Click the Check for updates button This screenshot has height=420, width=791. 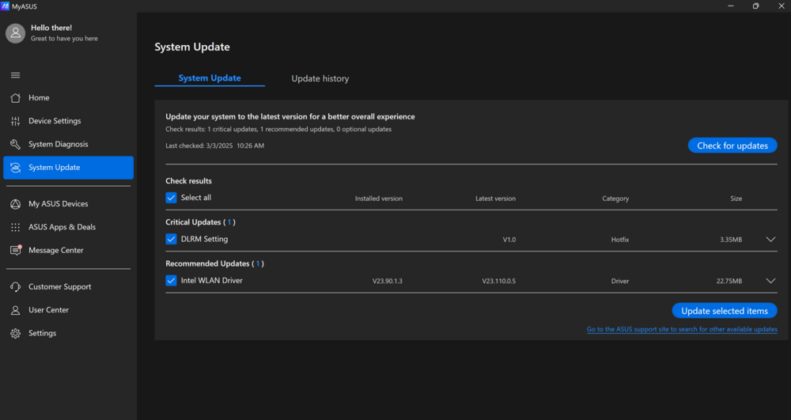coord(732,145)
